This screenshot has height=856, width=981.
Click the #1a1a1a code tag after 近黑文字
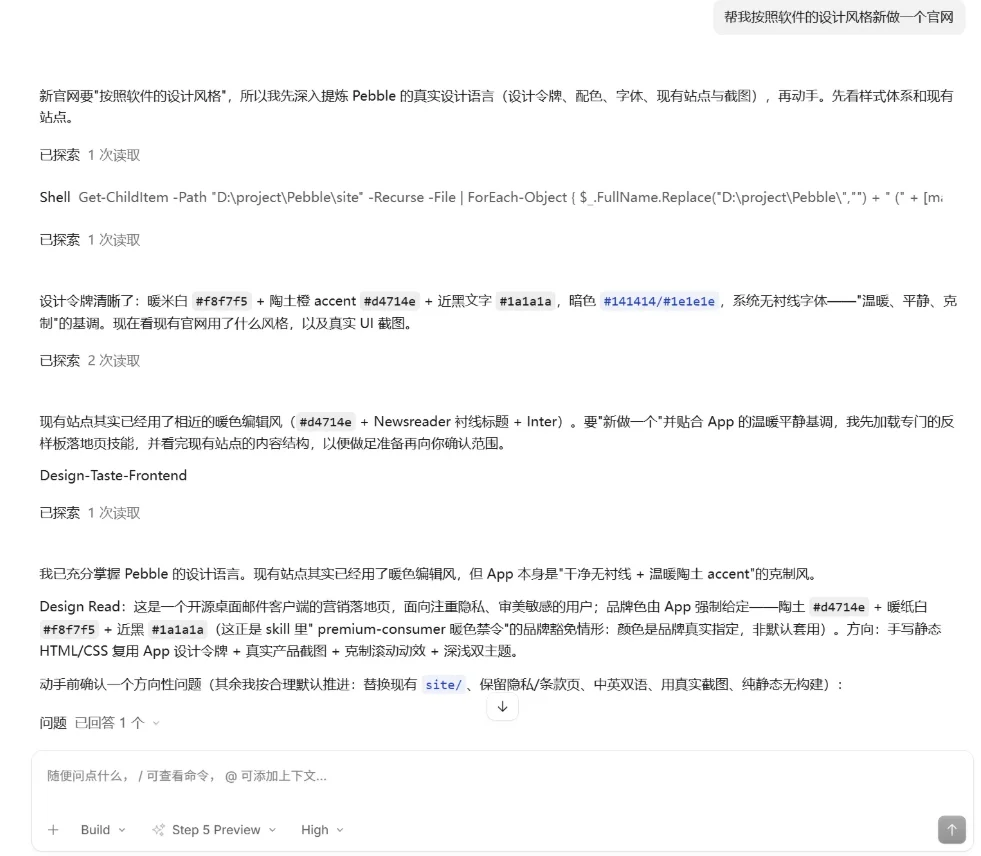point(526,301)
